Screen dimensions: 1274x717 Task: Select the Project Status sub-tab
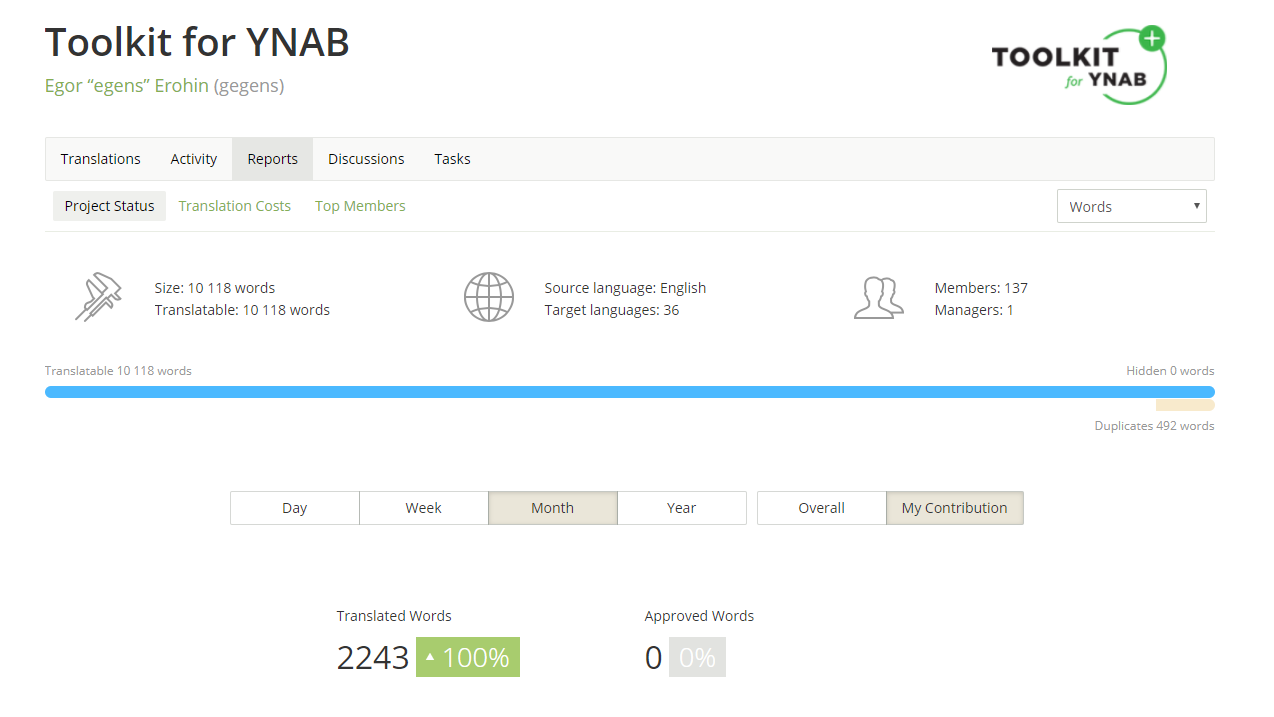110,206
